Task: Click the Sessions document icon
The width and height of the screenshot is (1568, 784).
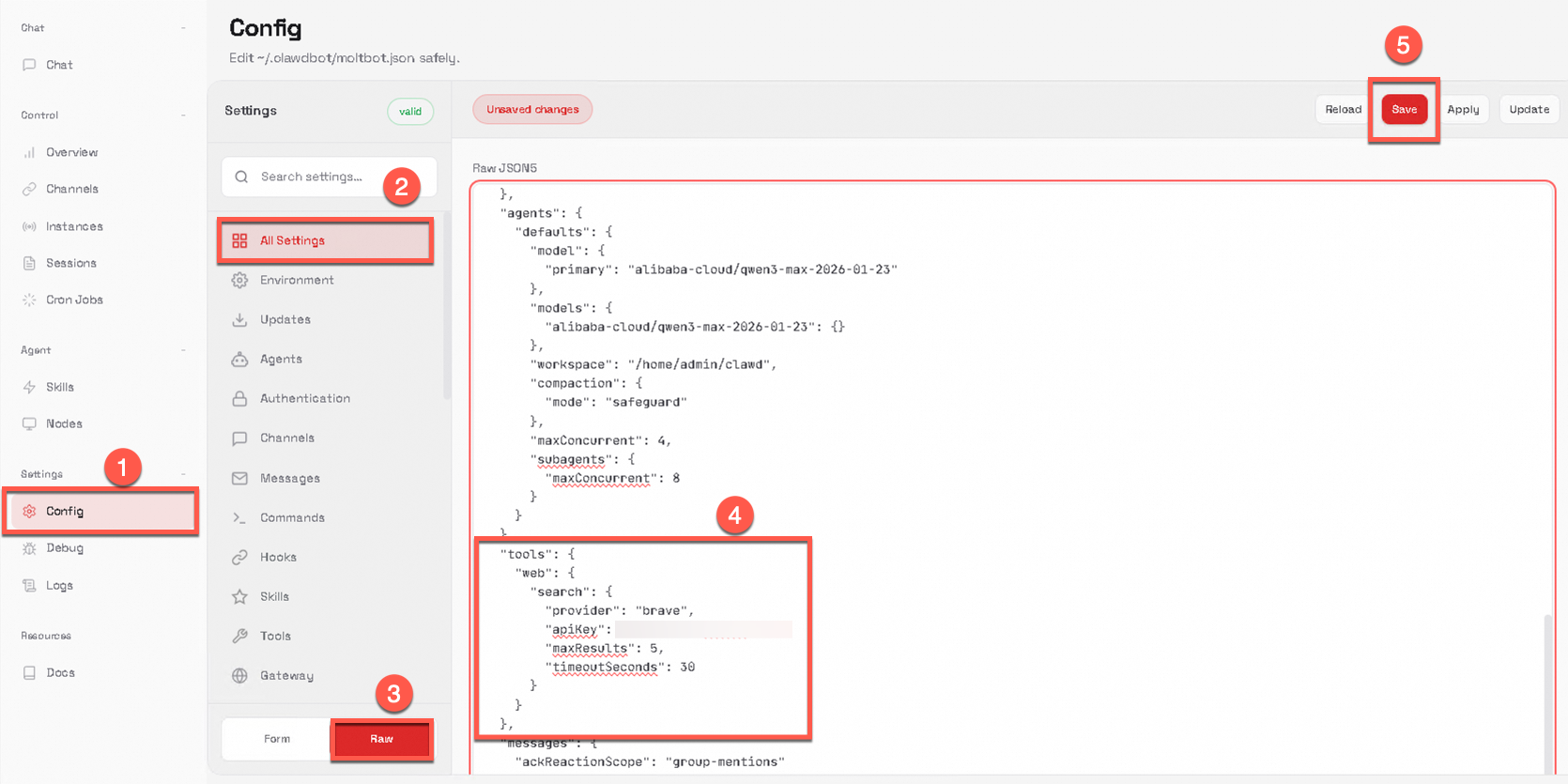Action: point(29,263)
